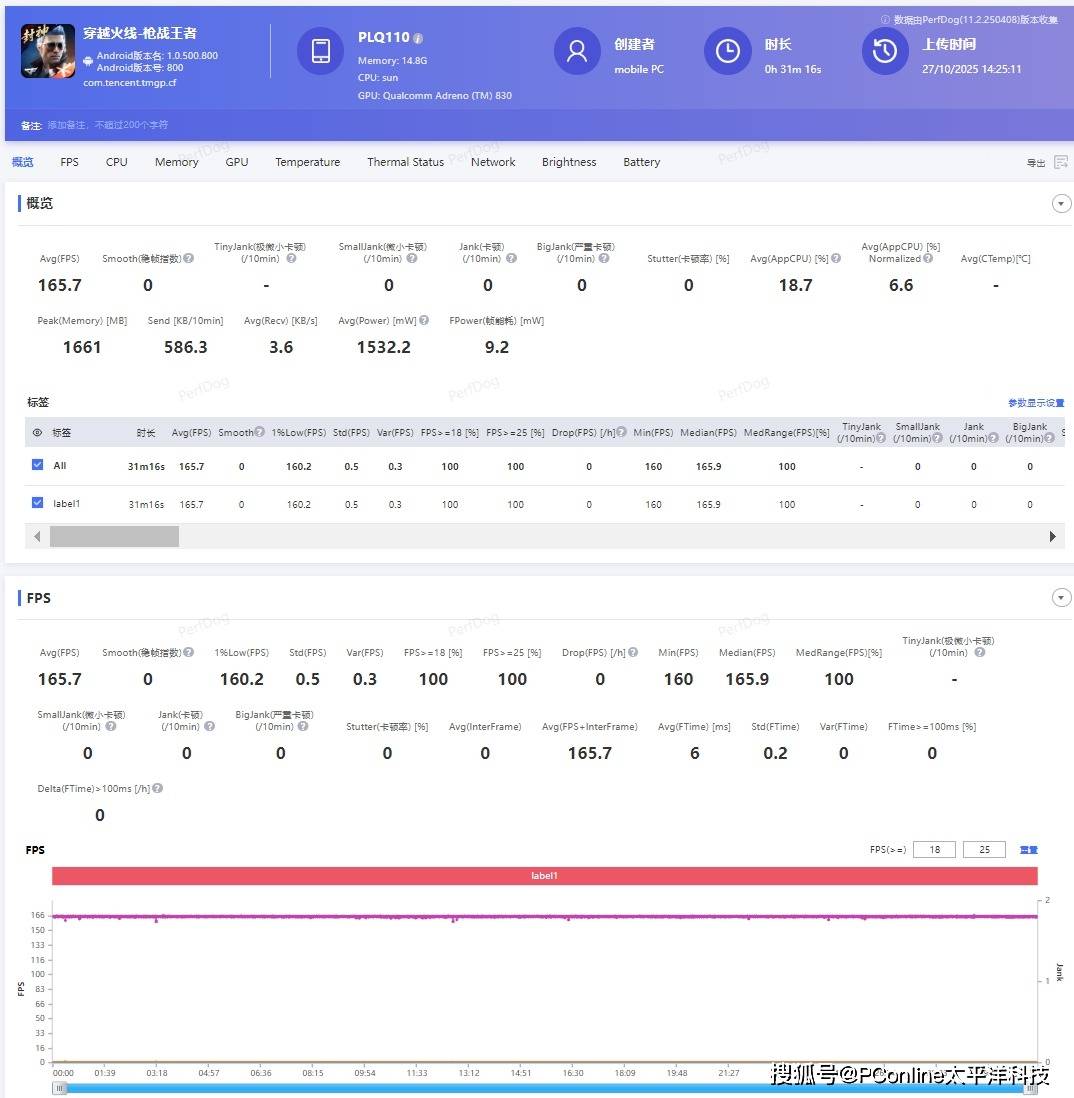Collapse the 概览 overview section

coord(1061,204)
